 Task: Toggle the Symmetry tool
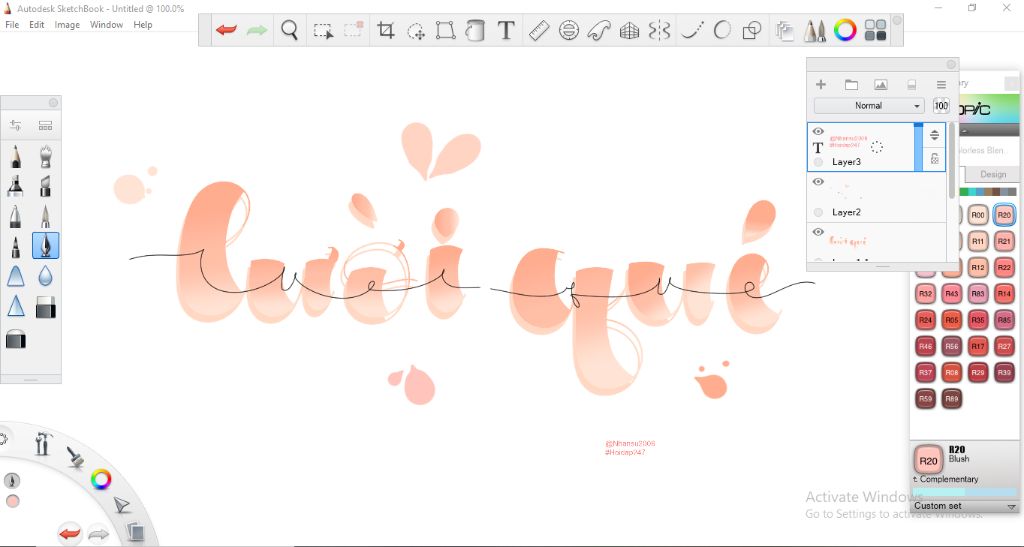tap(660, 30)
